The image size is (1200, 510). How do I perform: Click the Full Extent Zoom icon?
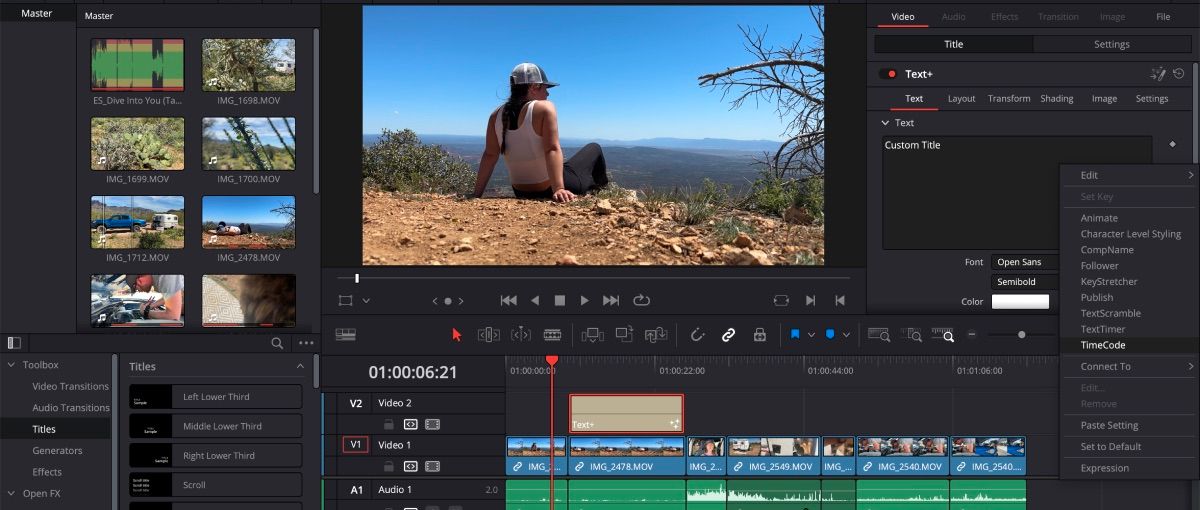pyautogui.click(x=878, y=335)
